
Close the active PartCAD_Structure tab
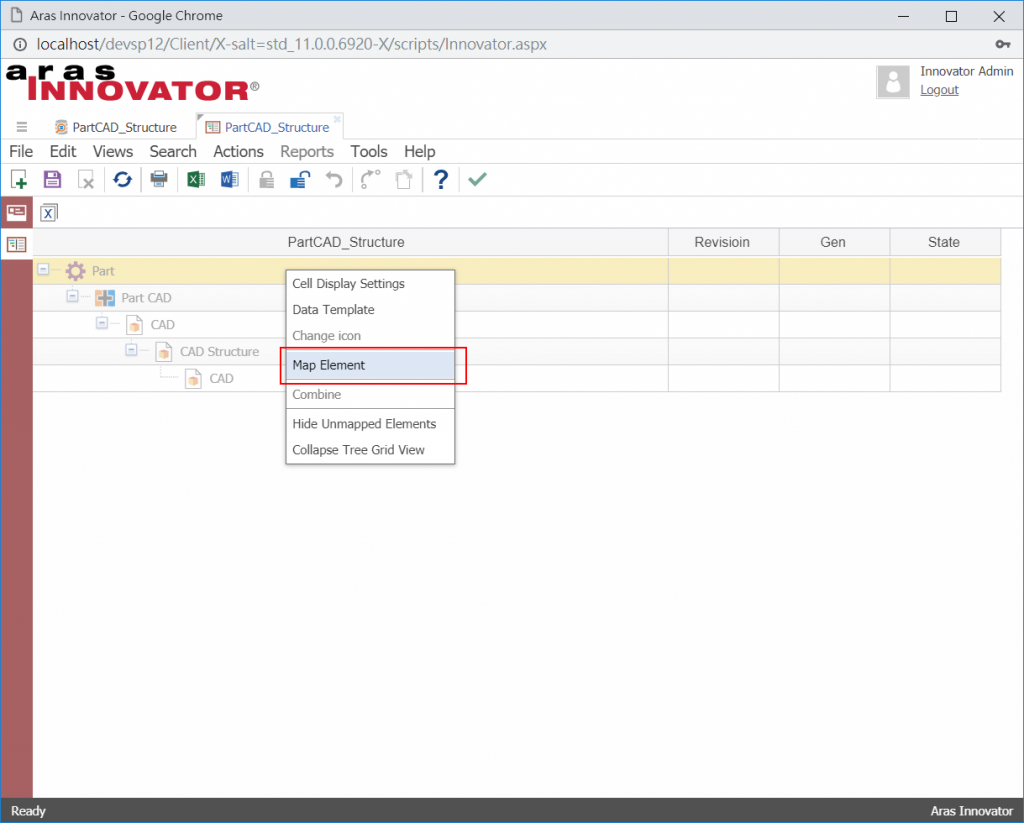coord(337,119)
